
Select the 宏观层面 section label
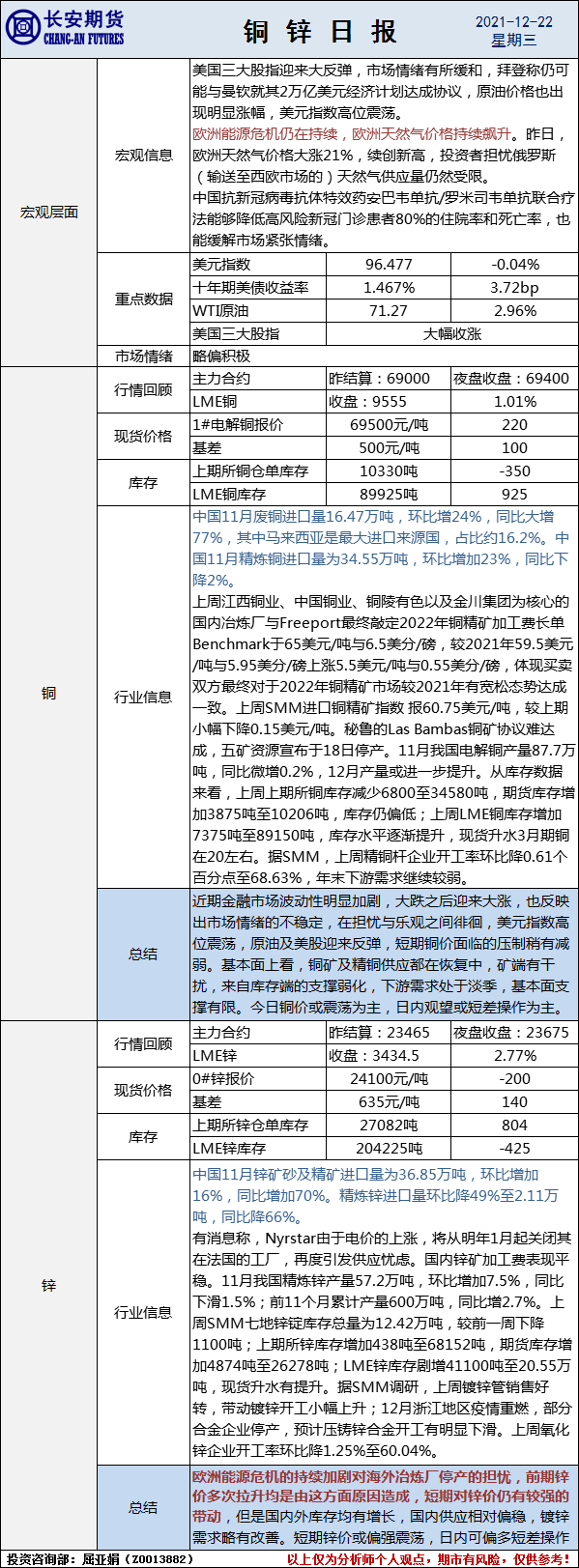coord(49,212)
